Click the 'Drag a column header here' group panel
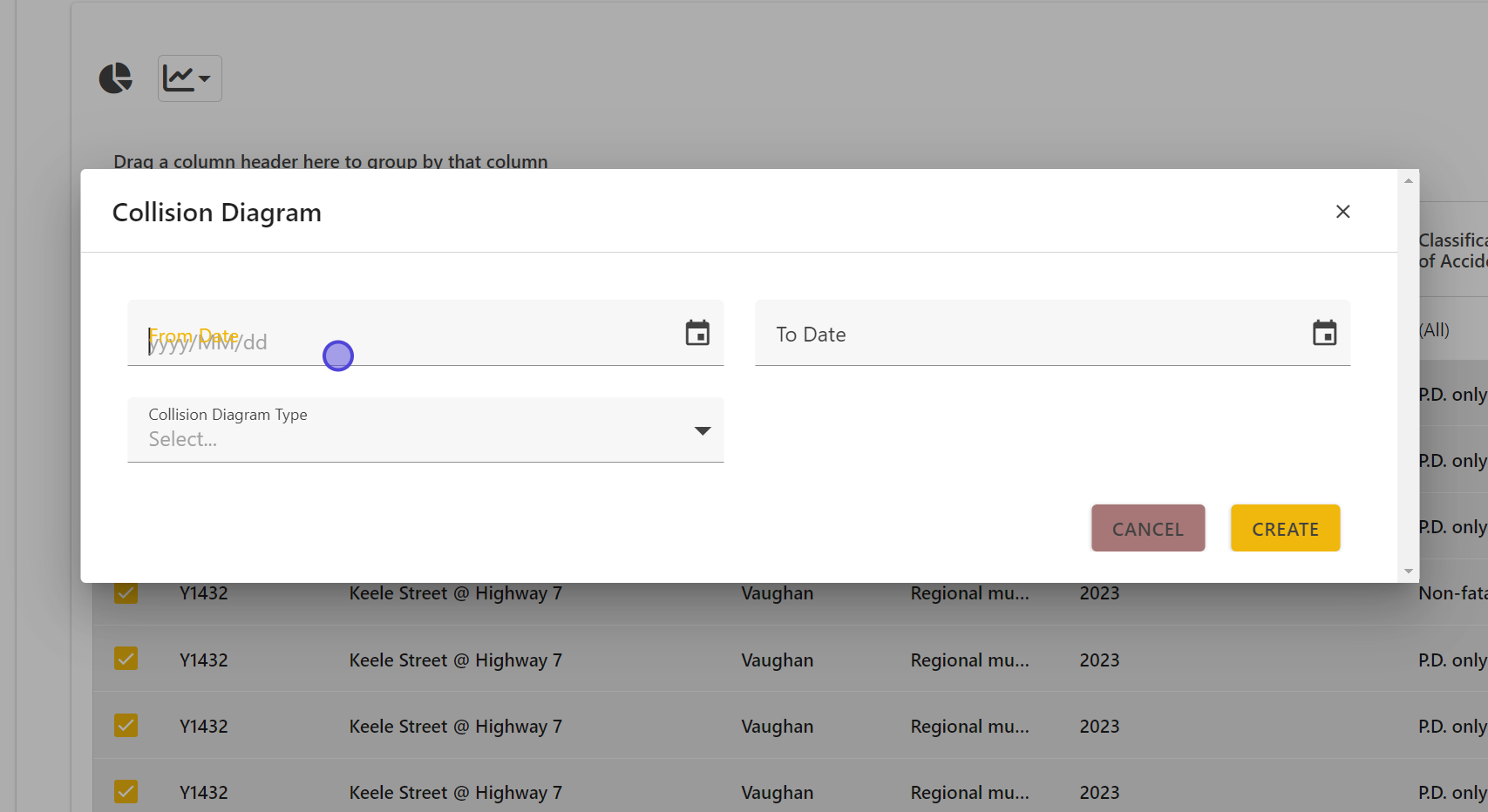The width and height of the screenshot is (1488, 812). [330, 161]
